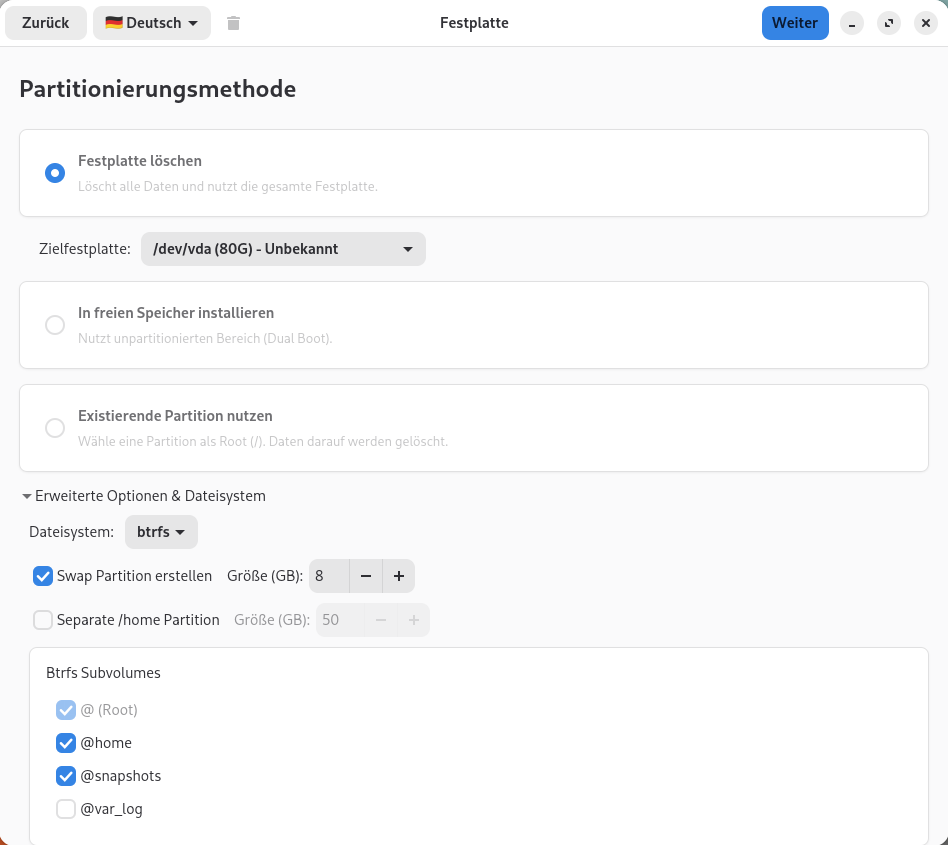Click the trash icon in the header bar
Image resolution: width=948 pixels, height=845 pixels.
pyautogui.click(x=233, y=23)
